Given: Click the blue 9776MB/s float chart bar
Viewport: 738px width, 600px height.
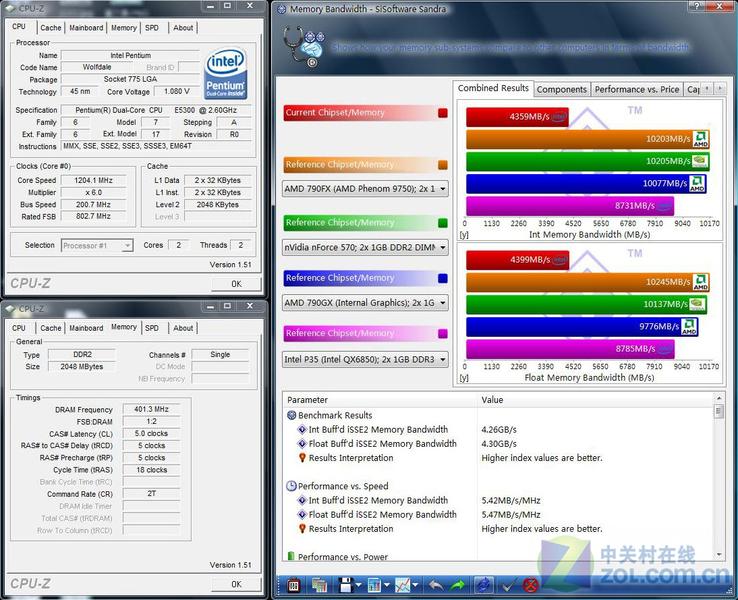Looking at the screenshot, I should 582,326.
